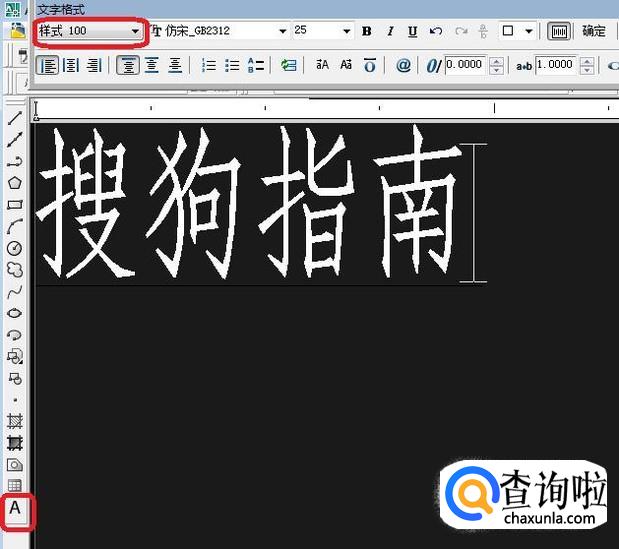This screenshot has width=619, height=549.
Task: Toggle italic formatting
Action: pos(390,31)
